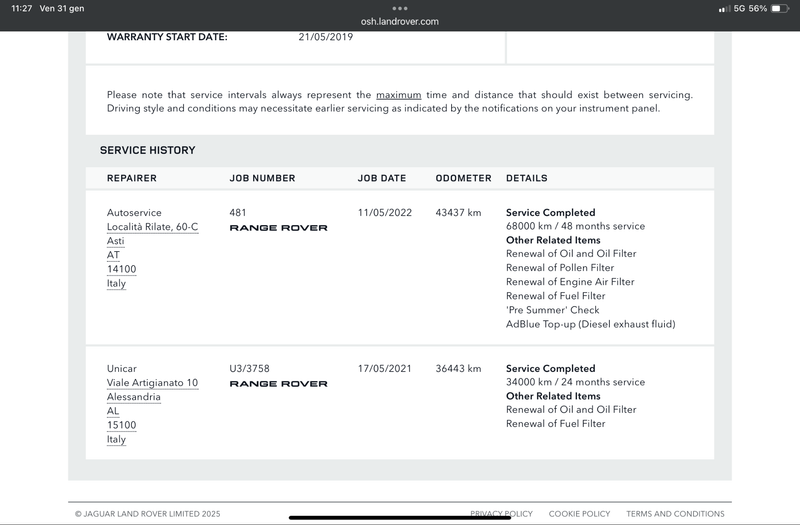Click the Service History heading
Viewport: 800px width, 525px height.
coord(147,151)
